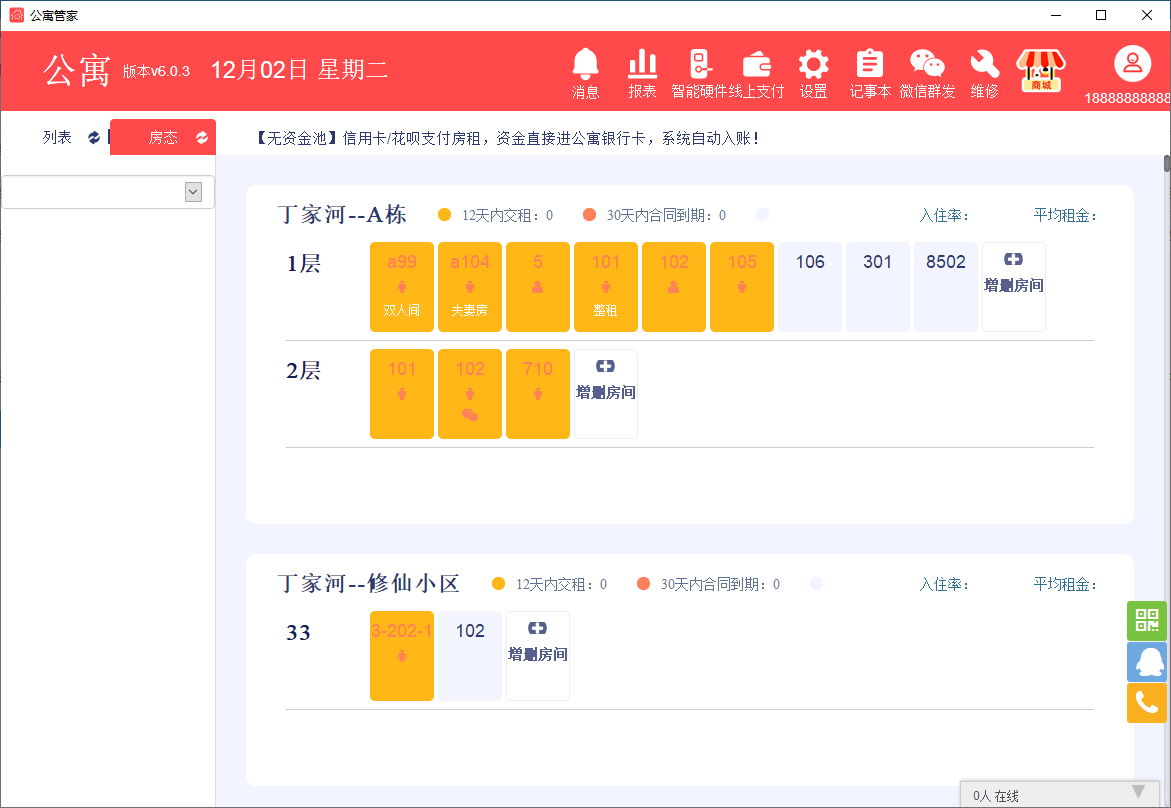1171x808 pixels.
Task: Click 丁家河--修仙小区 building title
Action: click(369, 583)
